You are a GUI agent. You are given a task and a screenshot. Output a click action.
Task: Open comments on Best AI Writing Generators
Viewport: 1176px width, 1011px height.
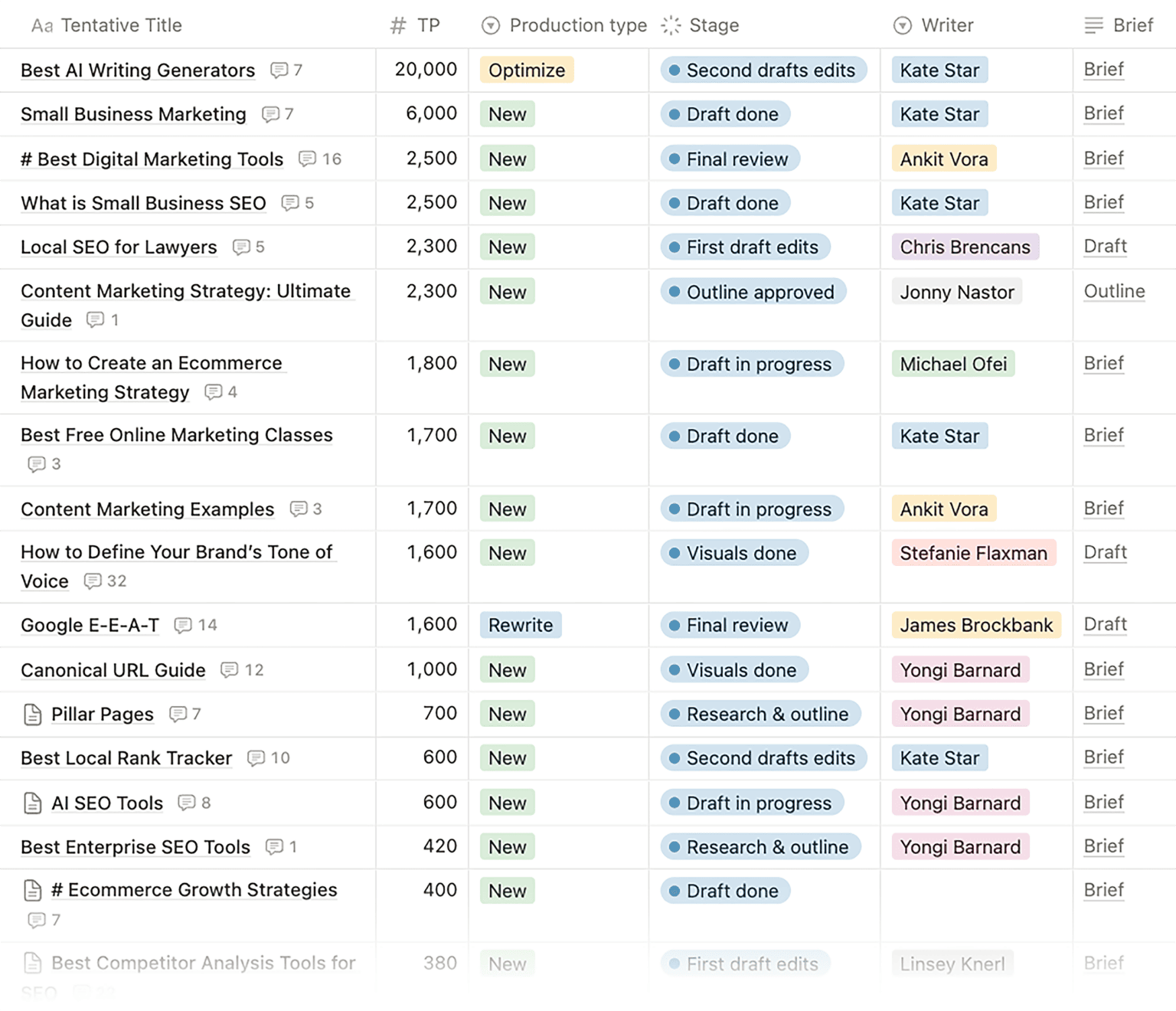pos(280,70)
